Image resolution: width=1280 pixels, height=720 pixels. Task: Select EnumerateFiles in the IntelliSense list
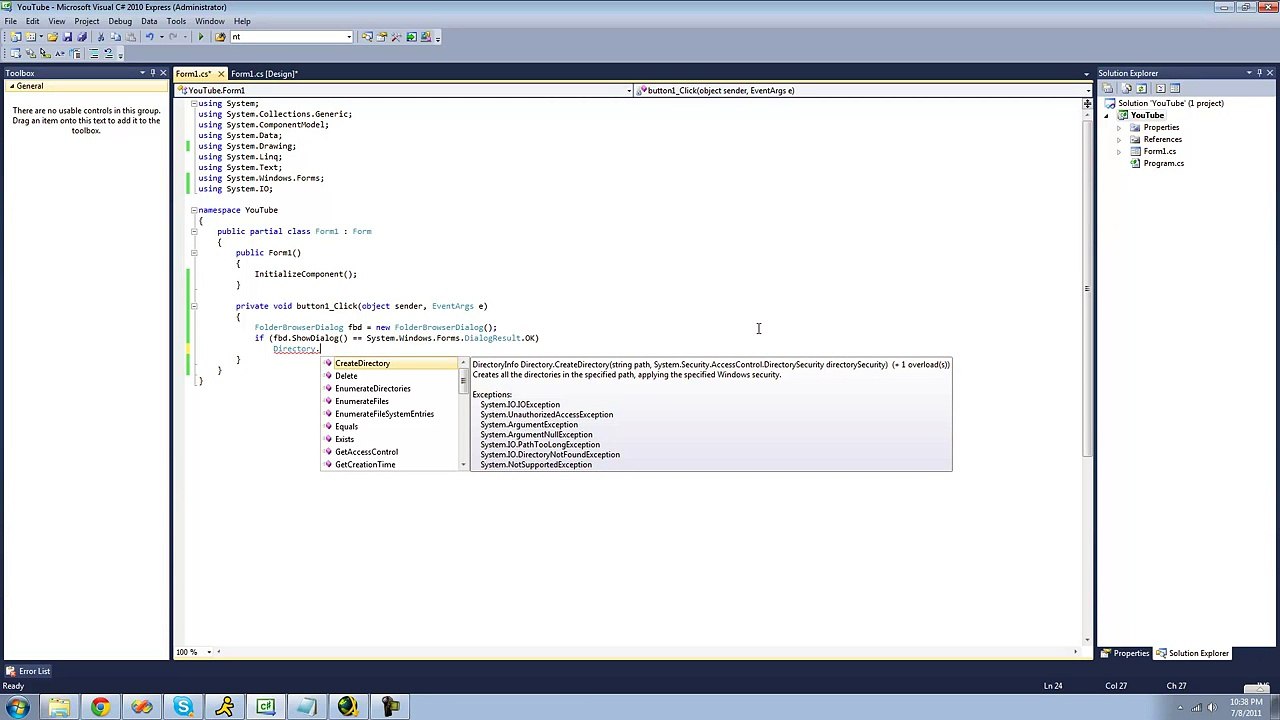point(392,401)
